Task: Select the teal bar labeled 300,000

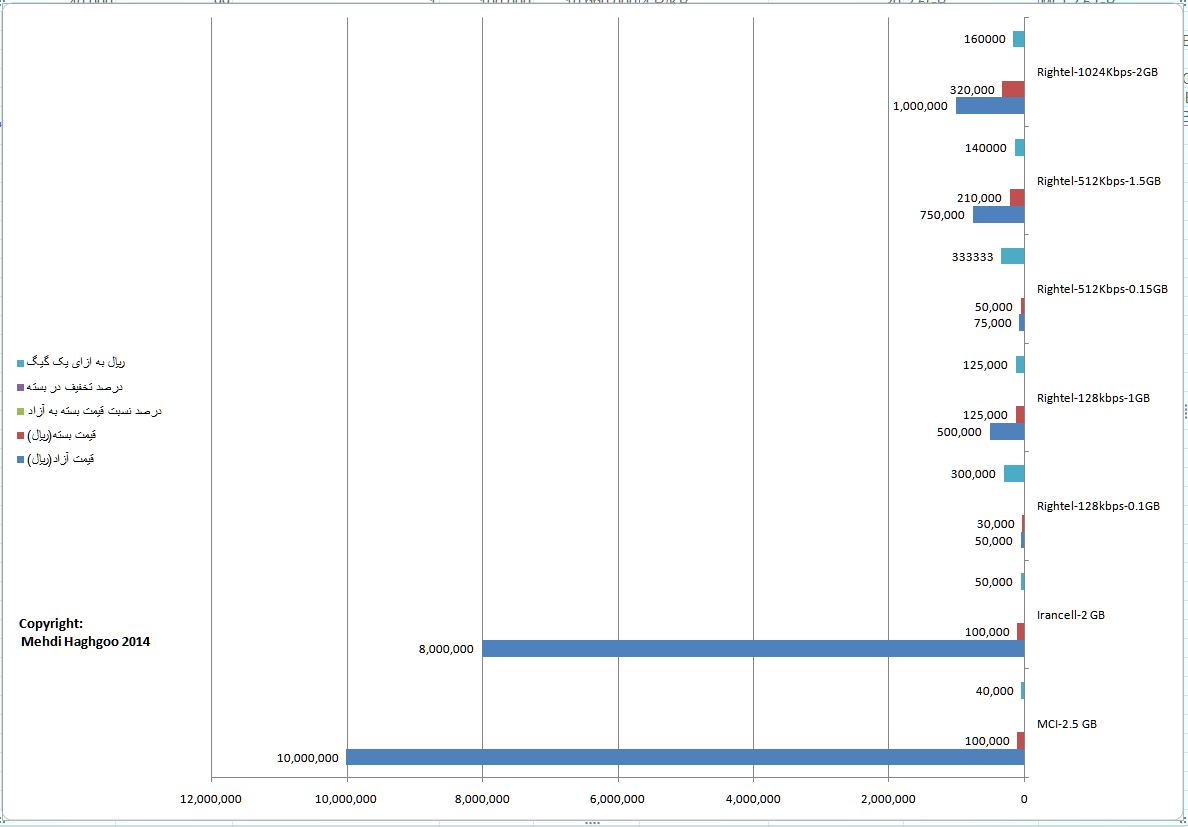Action: pyautogui.click(x=1013, y=474)
